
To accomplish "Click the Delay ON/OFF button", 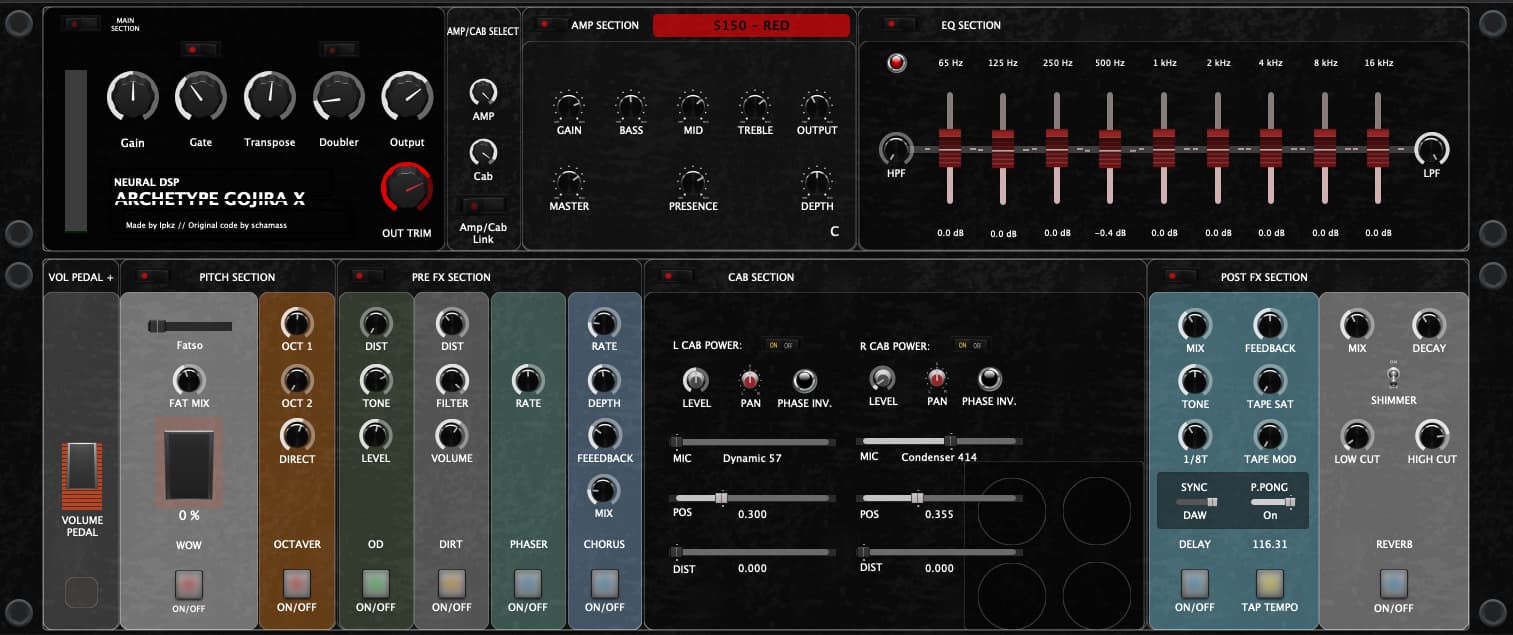I will click(x=1194, y=583).
